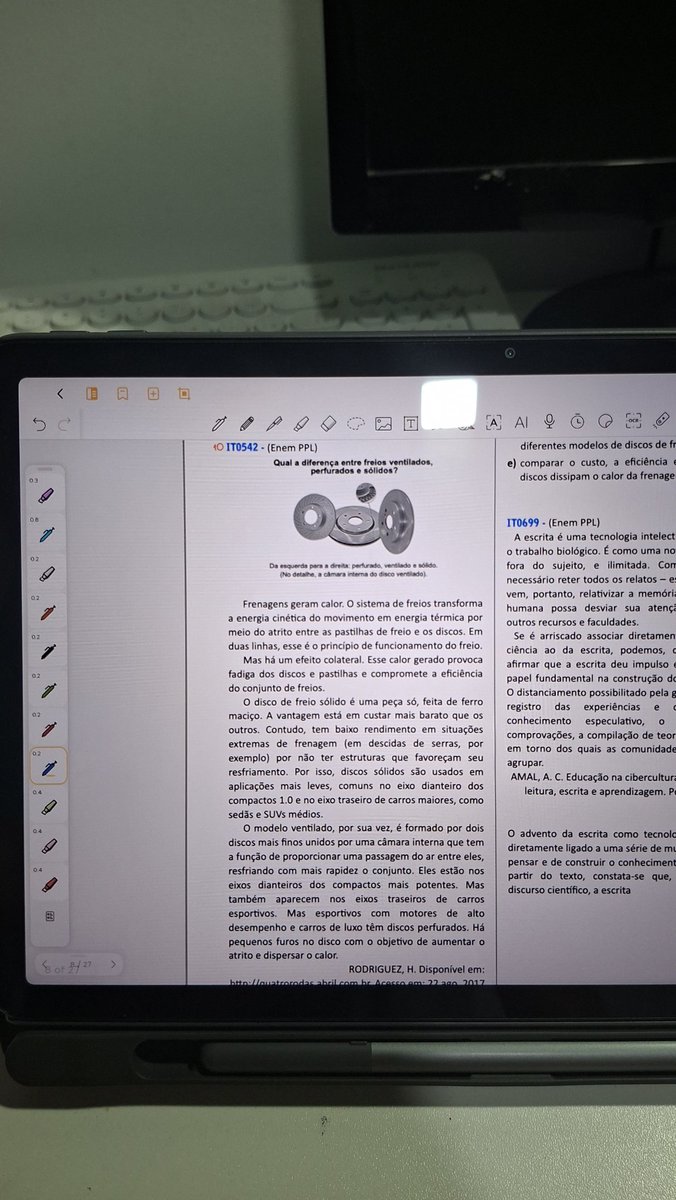This screenshot has height=1200, width=676.
Task: Open the clock timer icon in toolbar
Action: tap(577, 421)
